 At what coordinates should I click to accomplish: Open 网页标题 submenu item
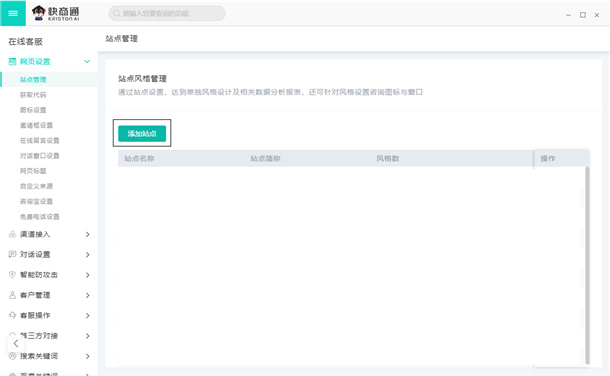coord(33,171)
